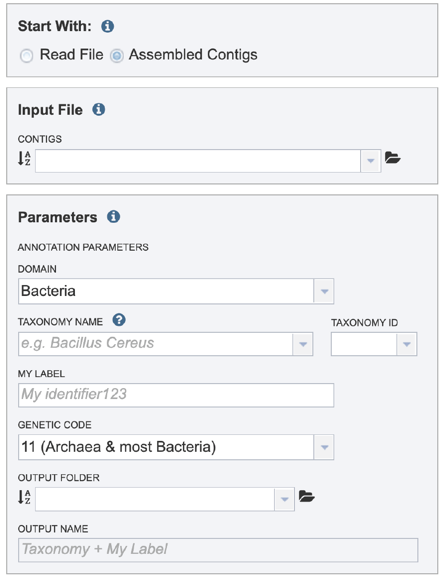The height and width of the screenshot is (579, 447).
Task: Select the Read File radio button
Action: click(27, 56)
